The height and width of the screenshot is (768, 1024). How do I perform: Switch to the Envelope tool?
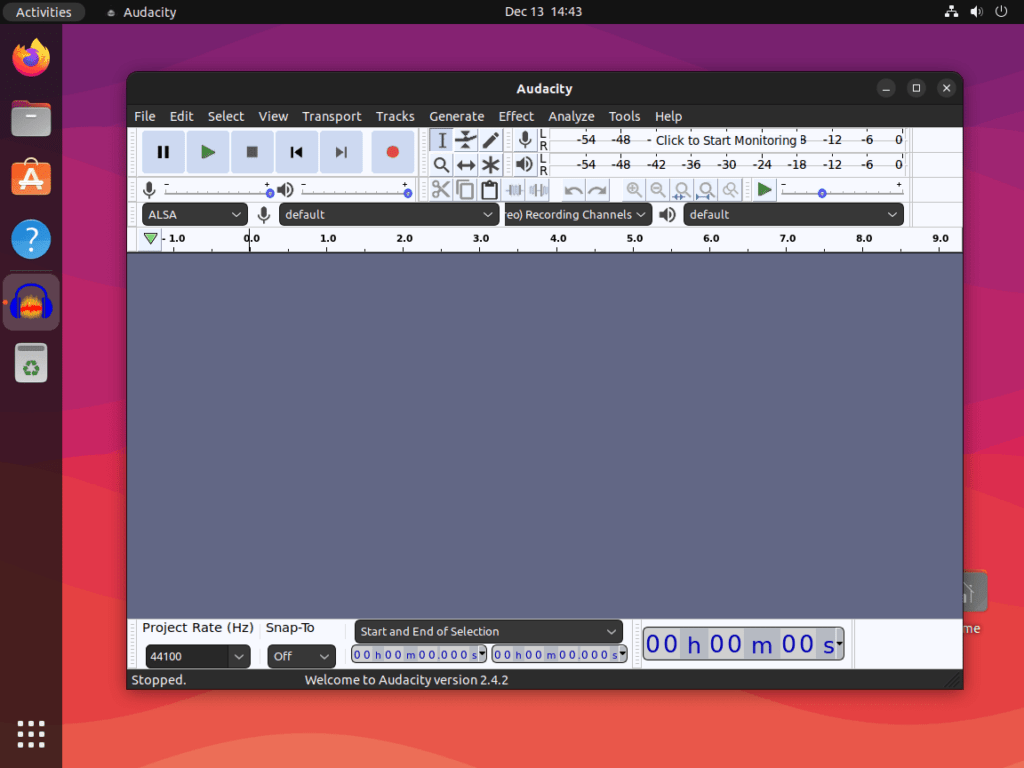point(466,140)
